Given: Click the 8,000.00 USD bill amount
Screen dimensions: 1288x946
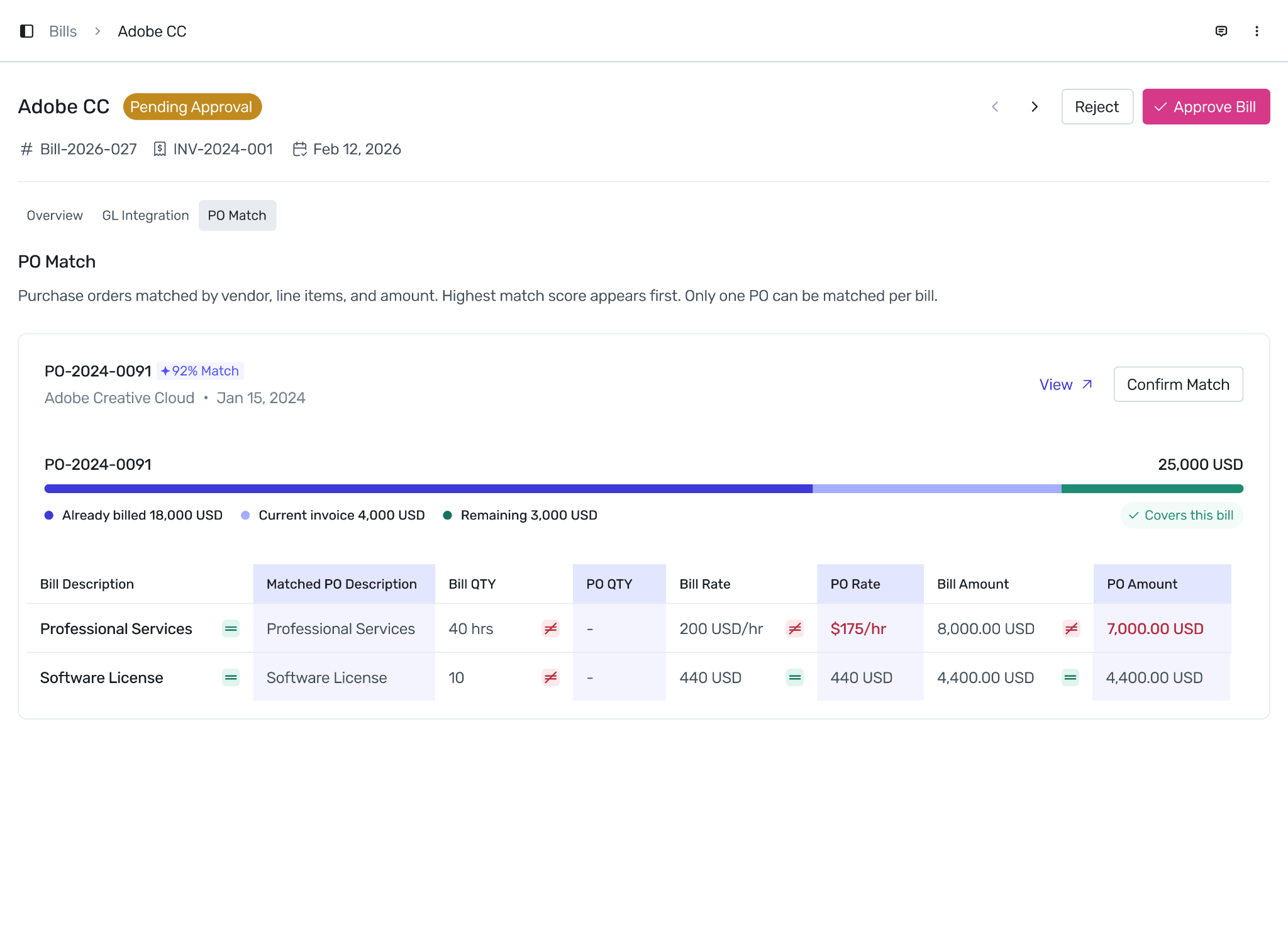Looking at the screenshot, I should coord(985,628).
